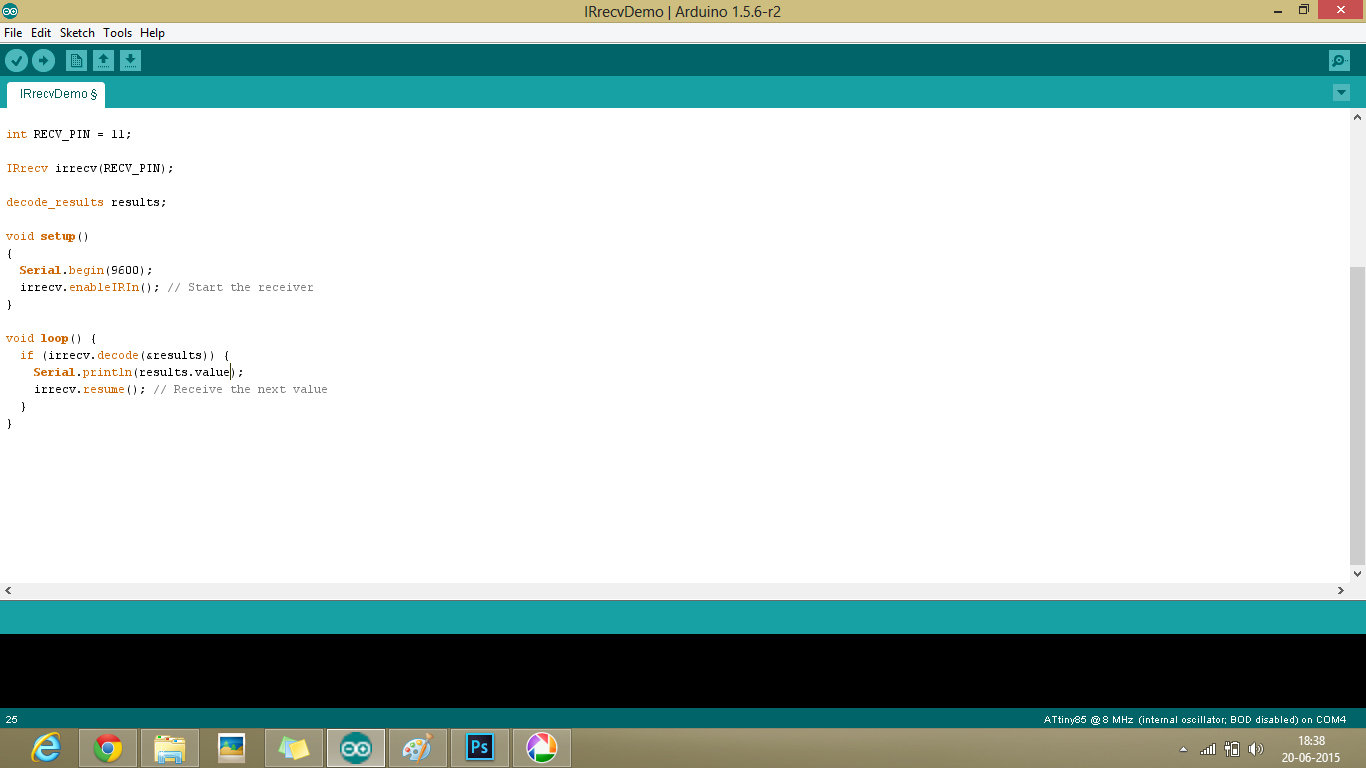Open the tab options dropdown arrow
The image size is (1366, 768).
(1341, 93)
